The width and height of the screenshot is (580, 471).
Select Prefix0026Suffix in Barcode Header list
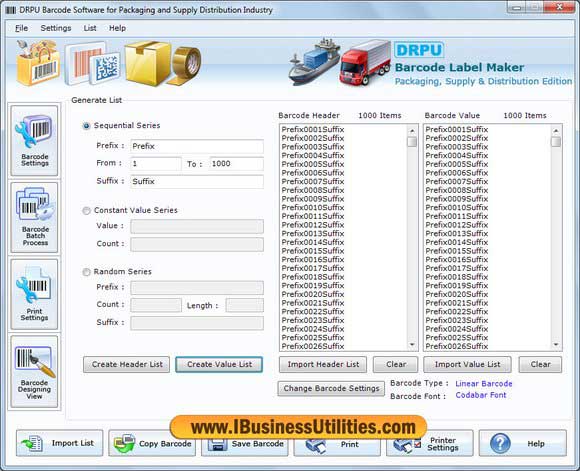click(313, 346)
